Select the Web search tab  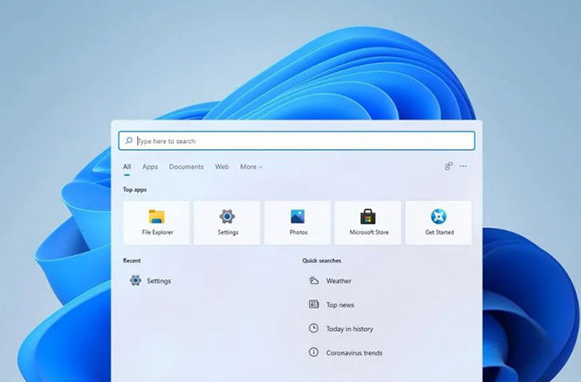pyautogui.click(x=222, y=167)
